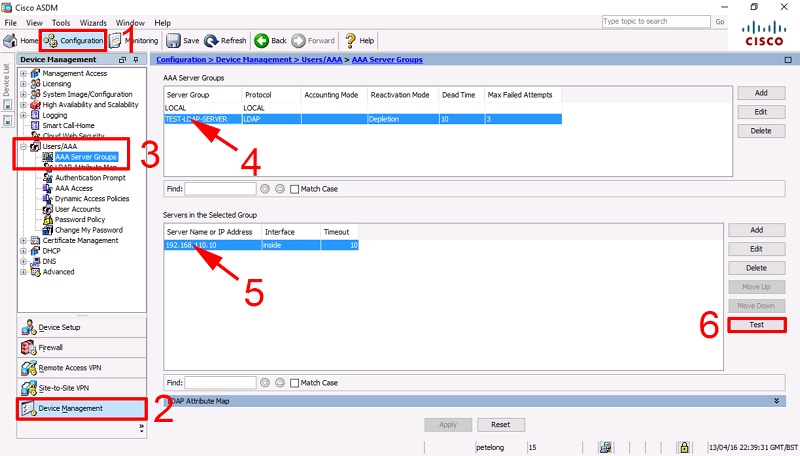Delete the selected AAA server group
This screenshot has width=800, height=456.
click(x=761, y=131)
